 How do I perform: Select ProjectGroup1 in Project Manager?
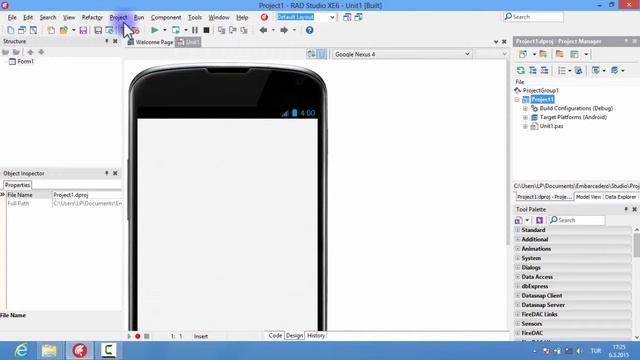[x=540, y=91]
